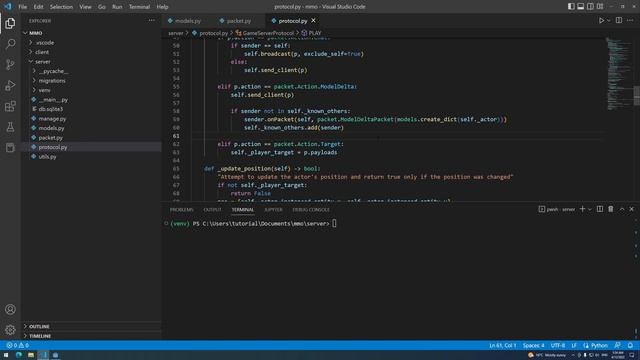Viewport: 640px width, 360px height.
Task: Open the File menu
Action: (x=22, y=7)
